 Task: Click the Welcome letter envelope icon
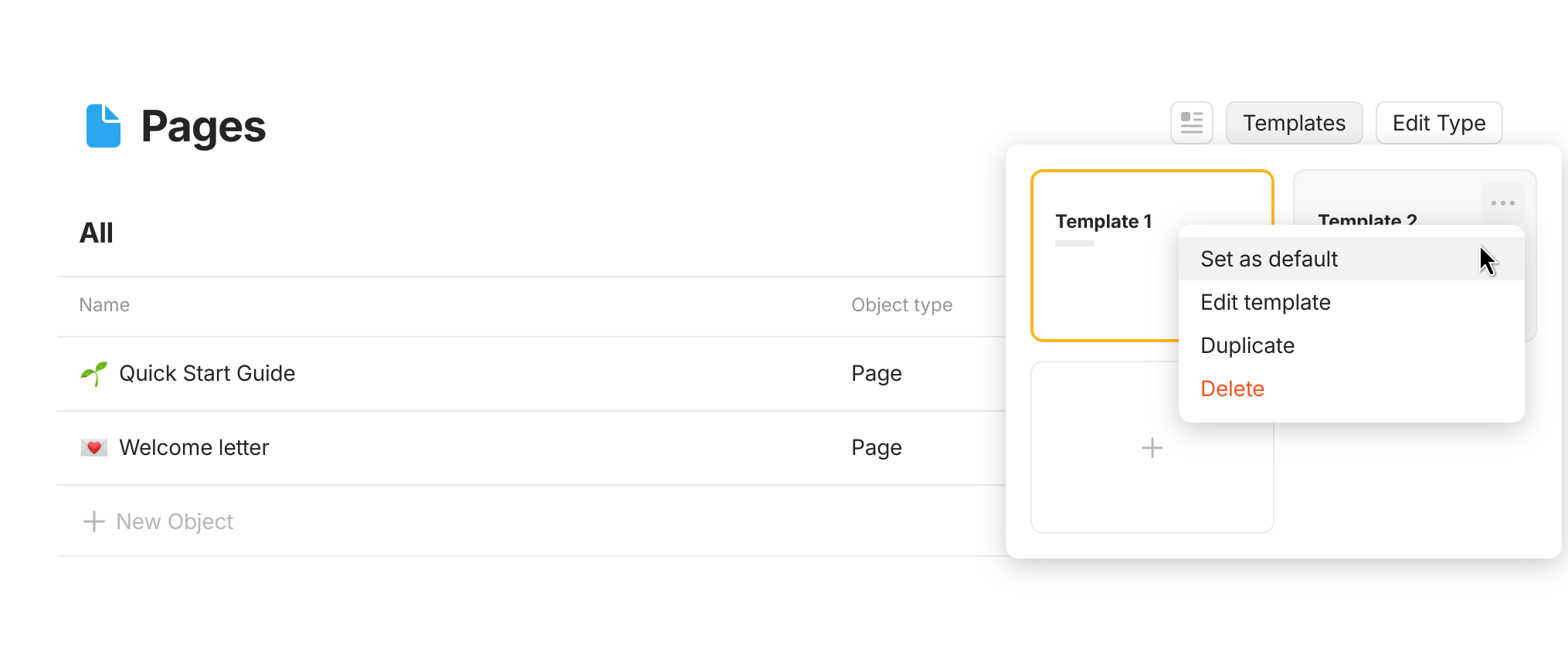[94, 448]
